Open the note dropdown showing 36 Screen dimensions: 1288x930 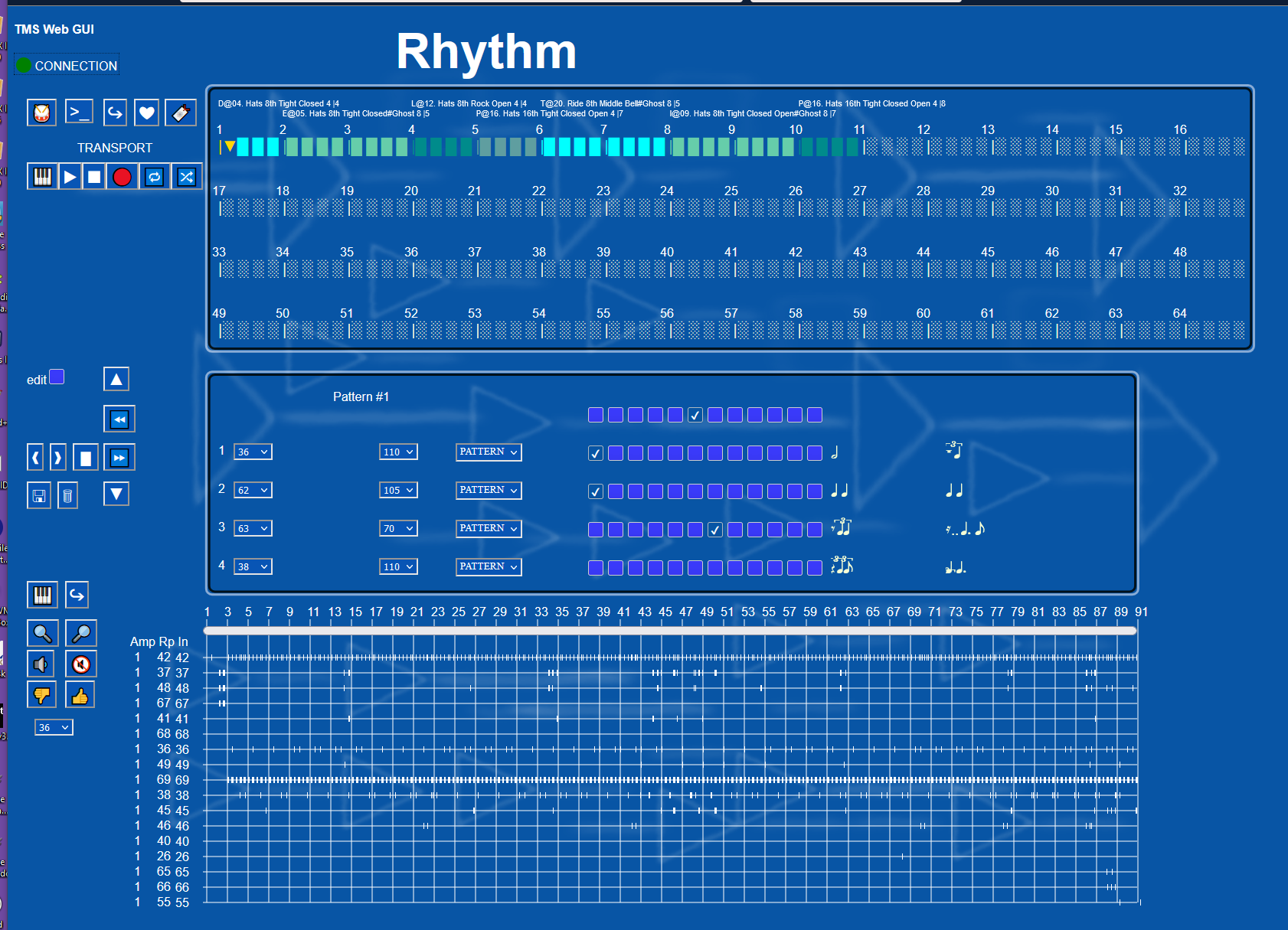pos(253,452)
